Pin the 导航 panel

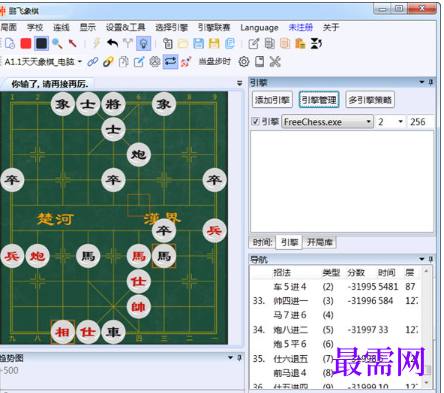pos(431,259)
